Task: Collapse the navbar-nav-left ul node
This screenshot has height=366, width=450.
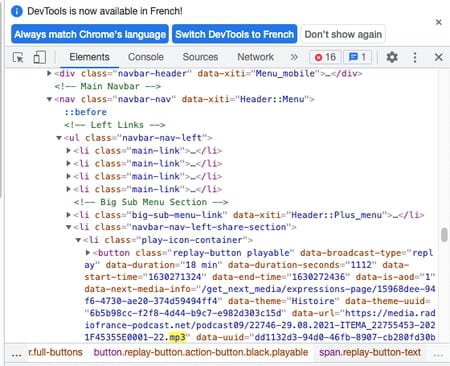Action: coord(59,138)
